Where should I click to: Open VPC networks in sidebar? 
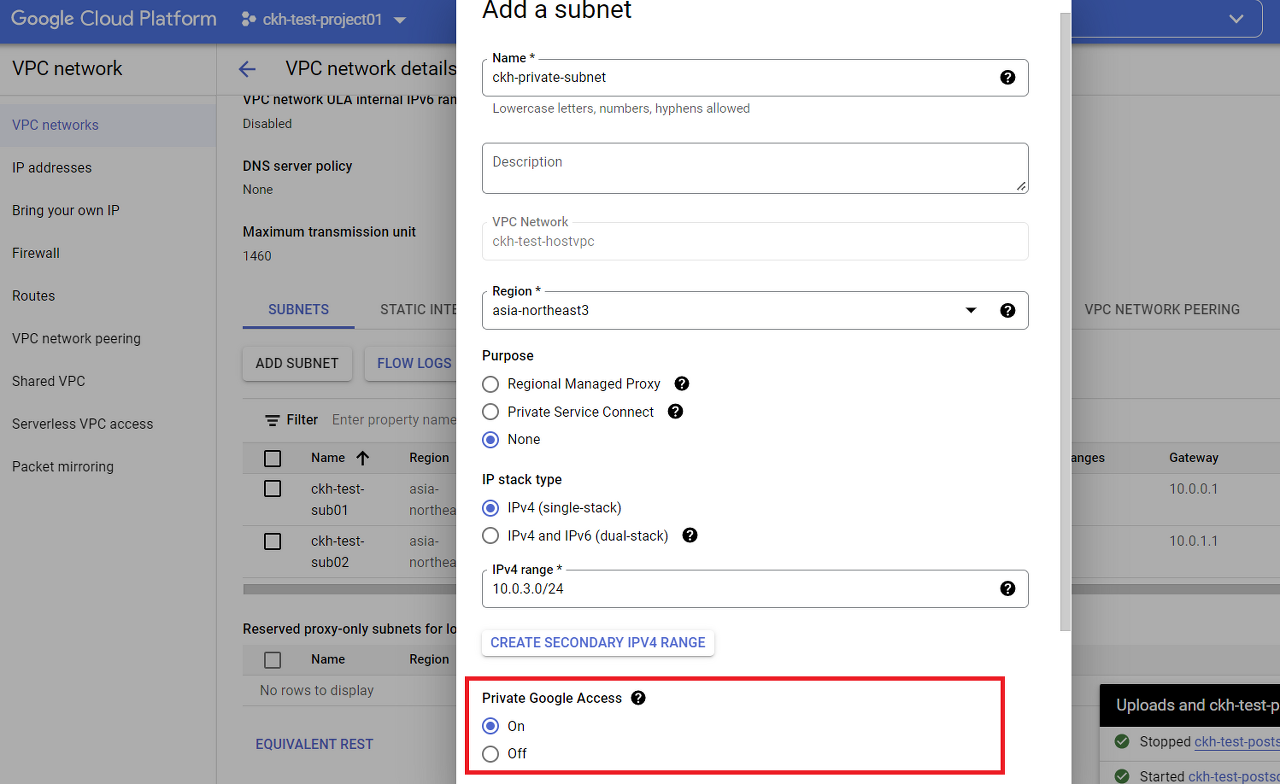click(108, 125)
